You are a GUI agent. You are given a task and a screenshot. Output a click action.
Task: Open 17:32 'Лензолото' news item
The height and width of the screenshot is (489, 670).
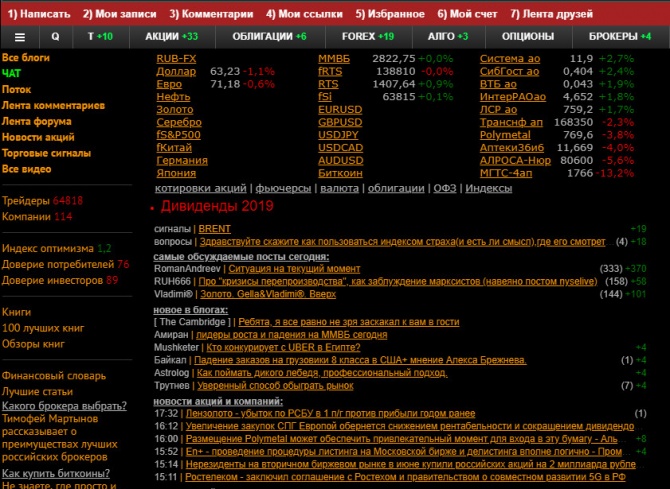(x=330, y=413)
